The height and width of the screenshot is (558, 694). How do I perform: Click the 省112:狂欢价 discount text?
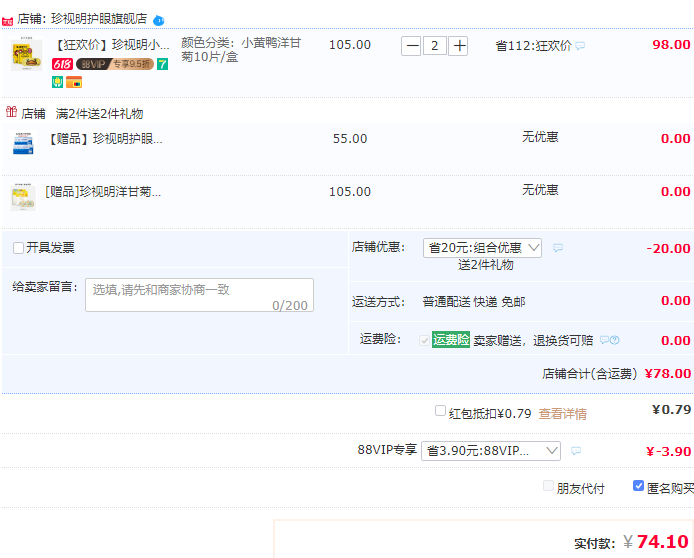tap(533, 46)
